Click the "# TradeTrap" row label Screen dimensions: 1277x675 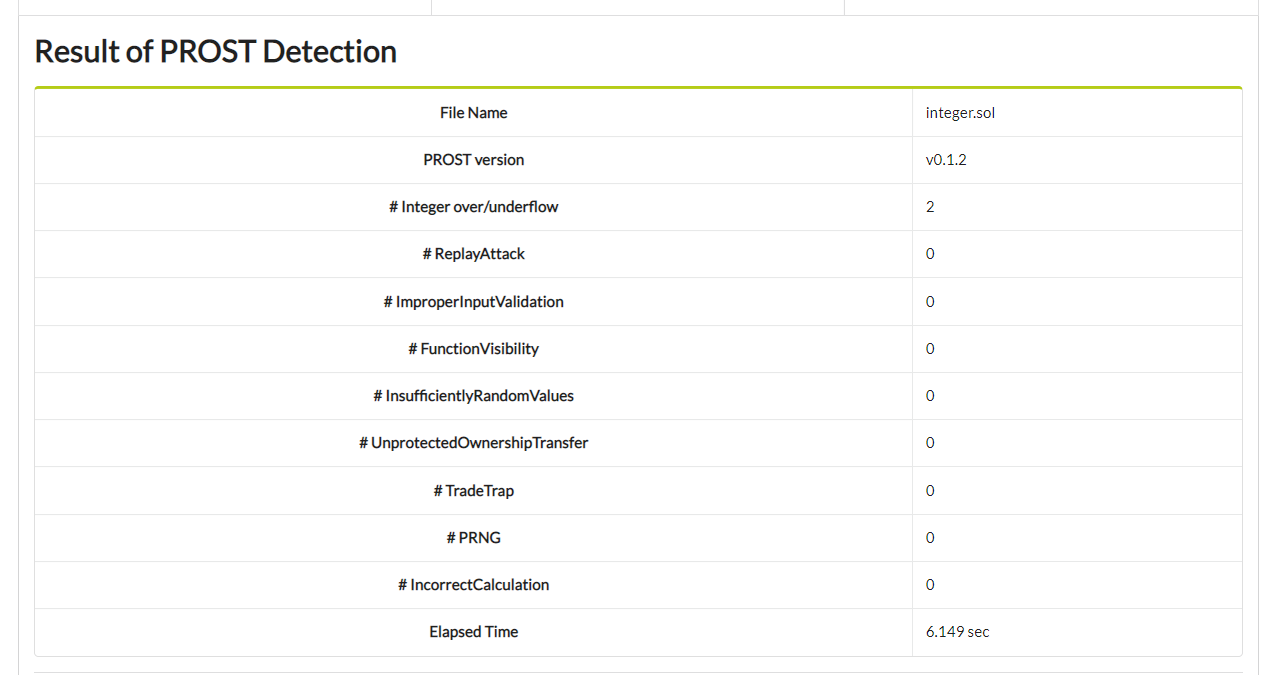tap(473, 491)
